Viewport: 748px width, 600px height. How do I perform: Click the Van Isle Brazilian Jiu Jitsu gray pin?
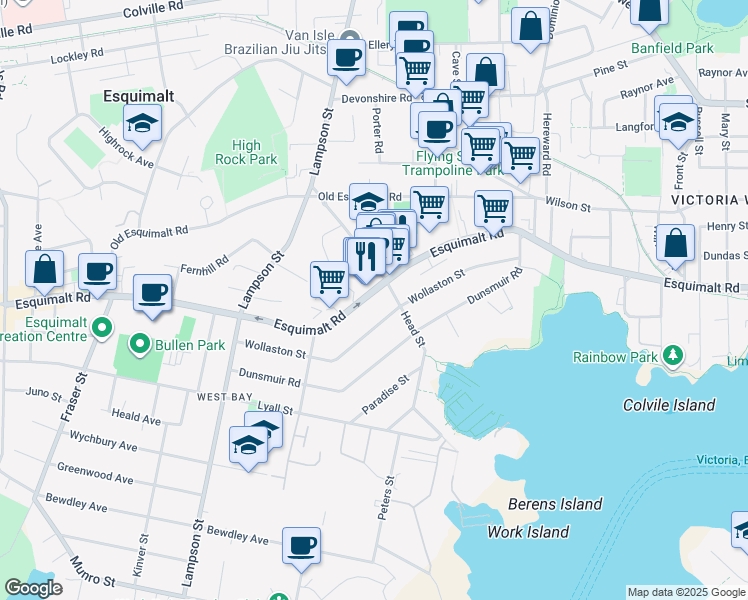[350, 36]
